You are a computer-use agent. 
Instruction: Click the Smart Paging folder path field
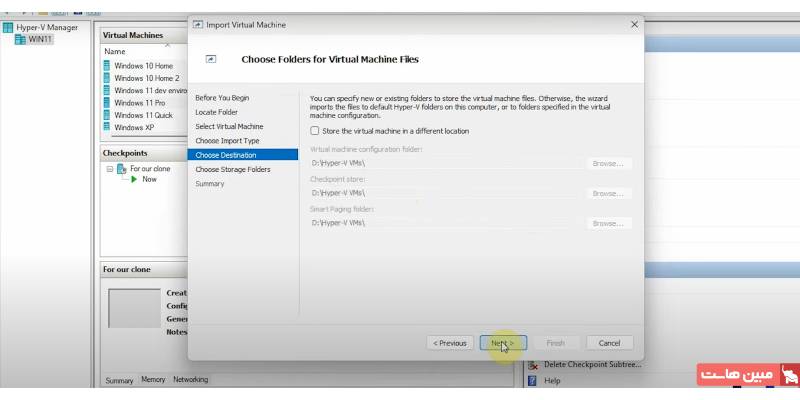click(447, 223)
